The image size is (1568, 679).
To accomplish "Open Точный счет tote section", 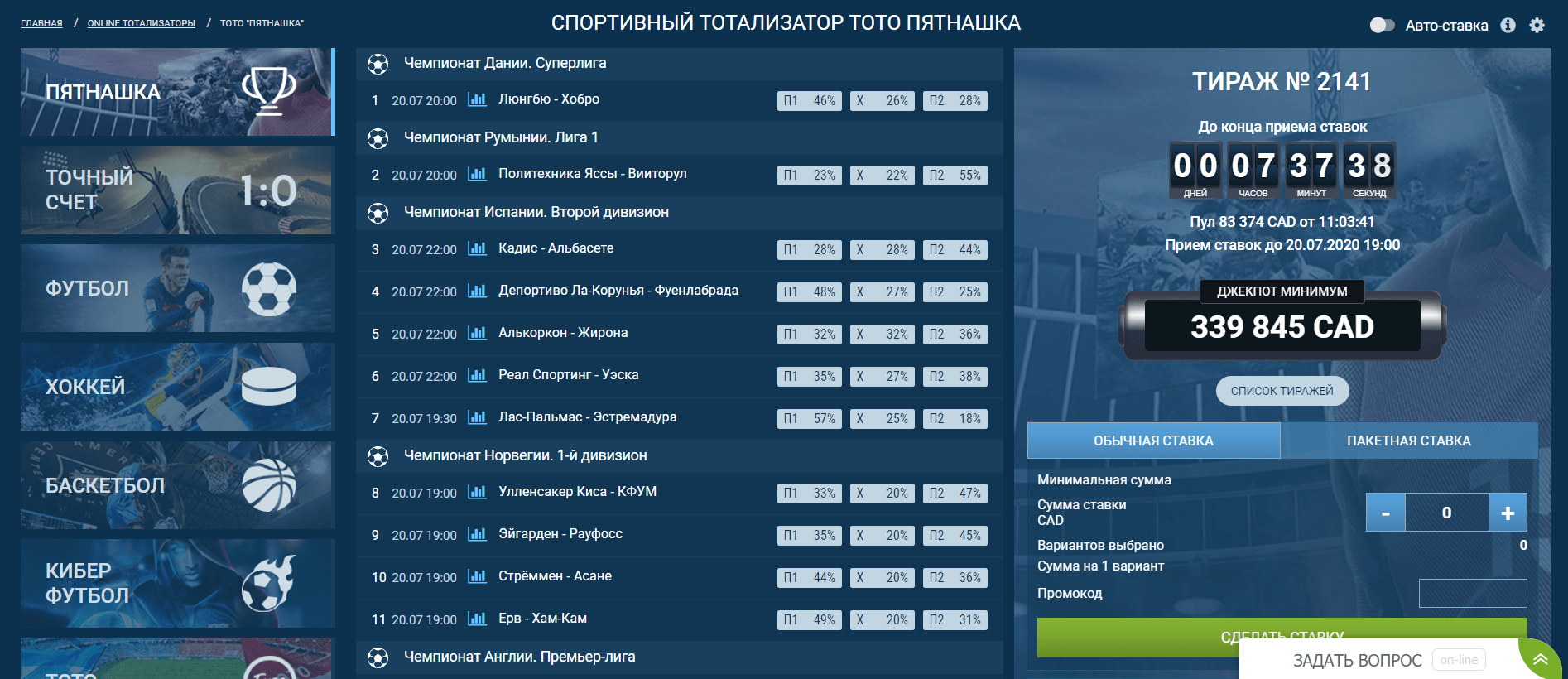I will click(178, 190).
